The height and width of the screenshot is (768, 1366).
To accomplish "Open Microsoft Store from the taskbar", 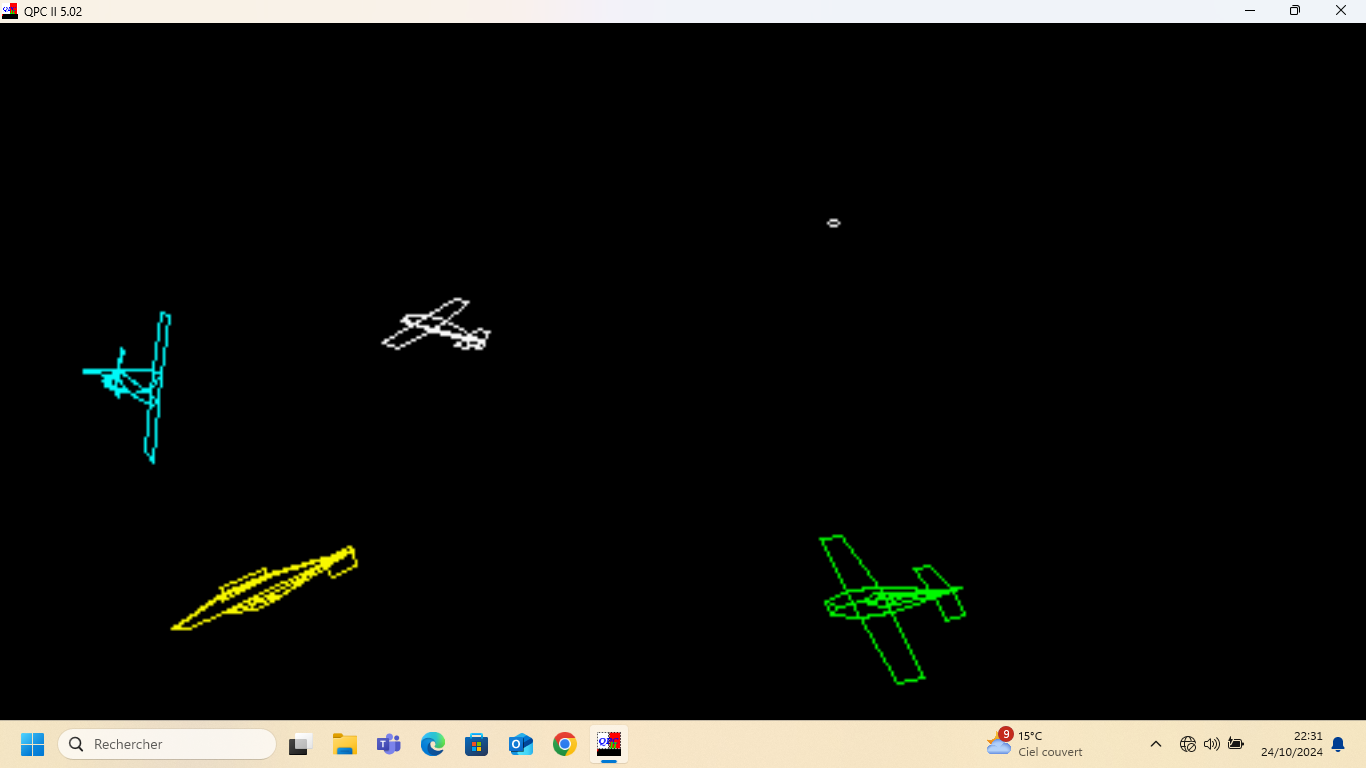I will tap(477, 744).
